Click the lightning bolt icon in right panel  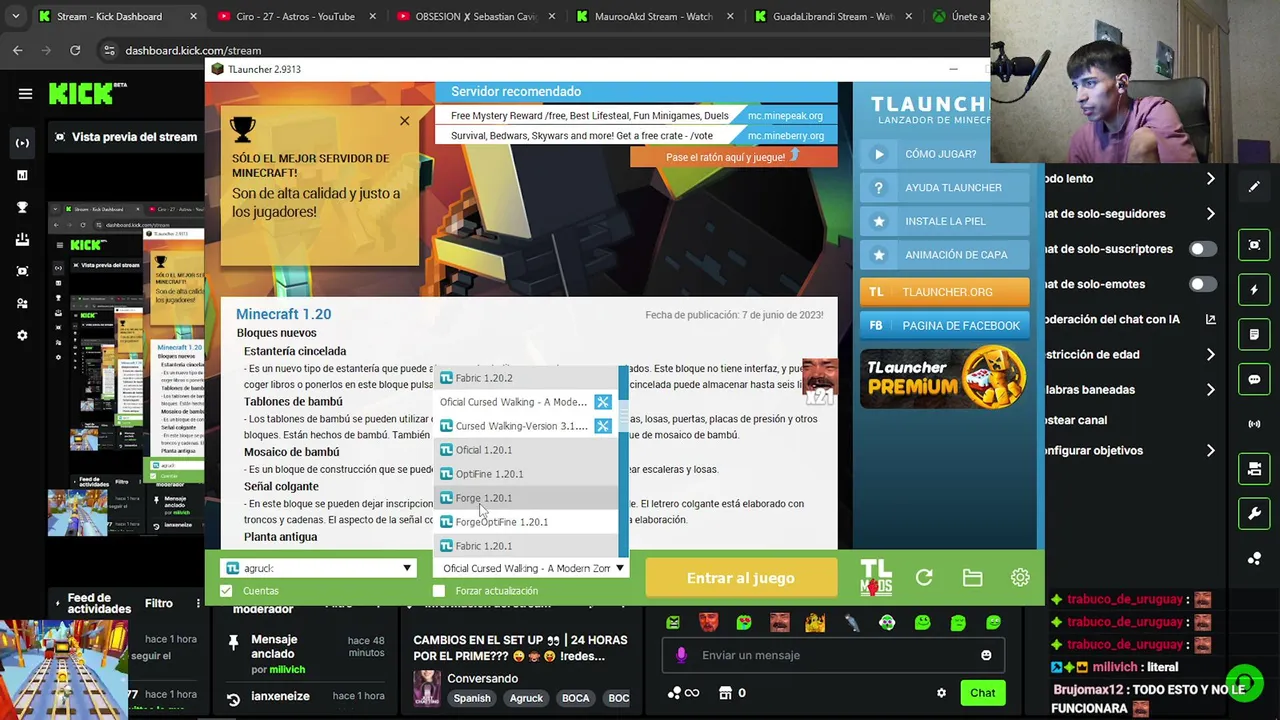1254,290
